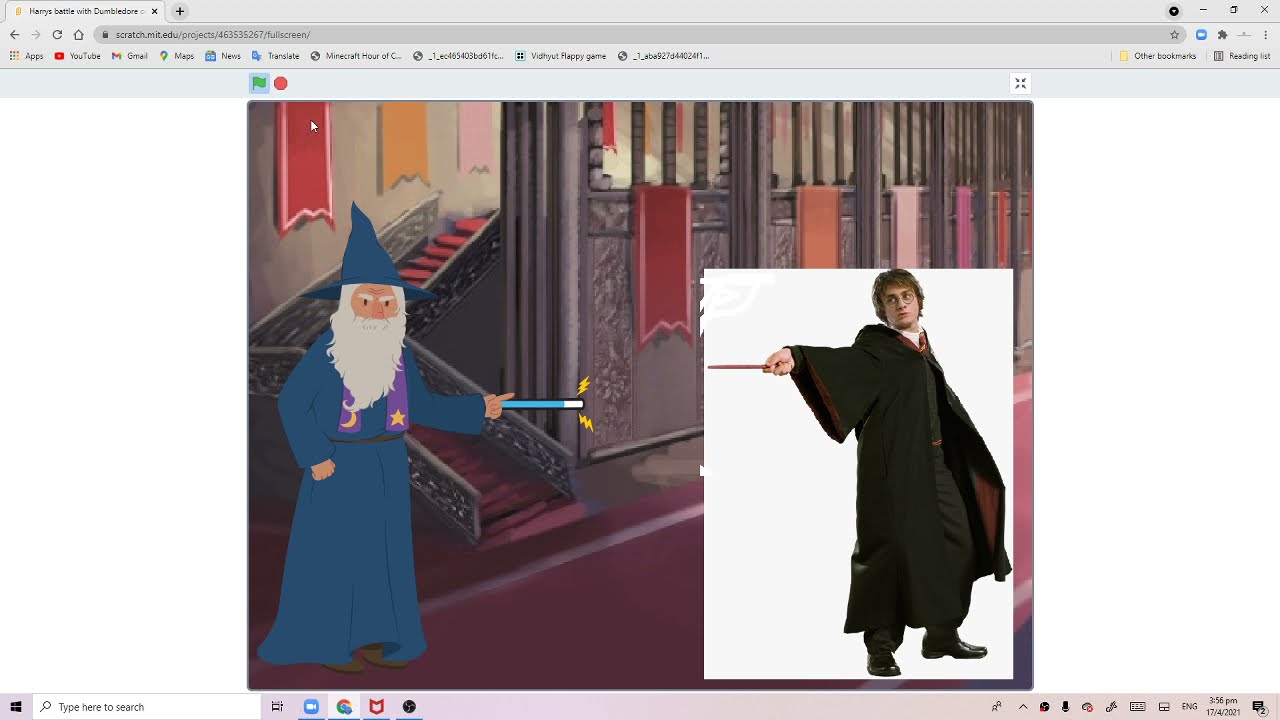
Task: Open the Extensions puzzle icon
Action: point(1222,34)
